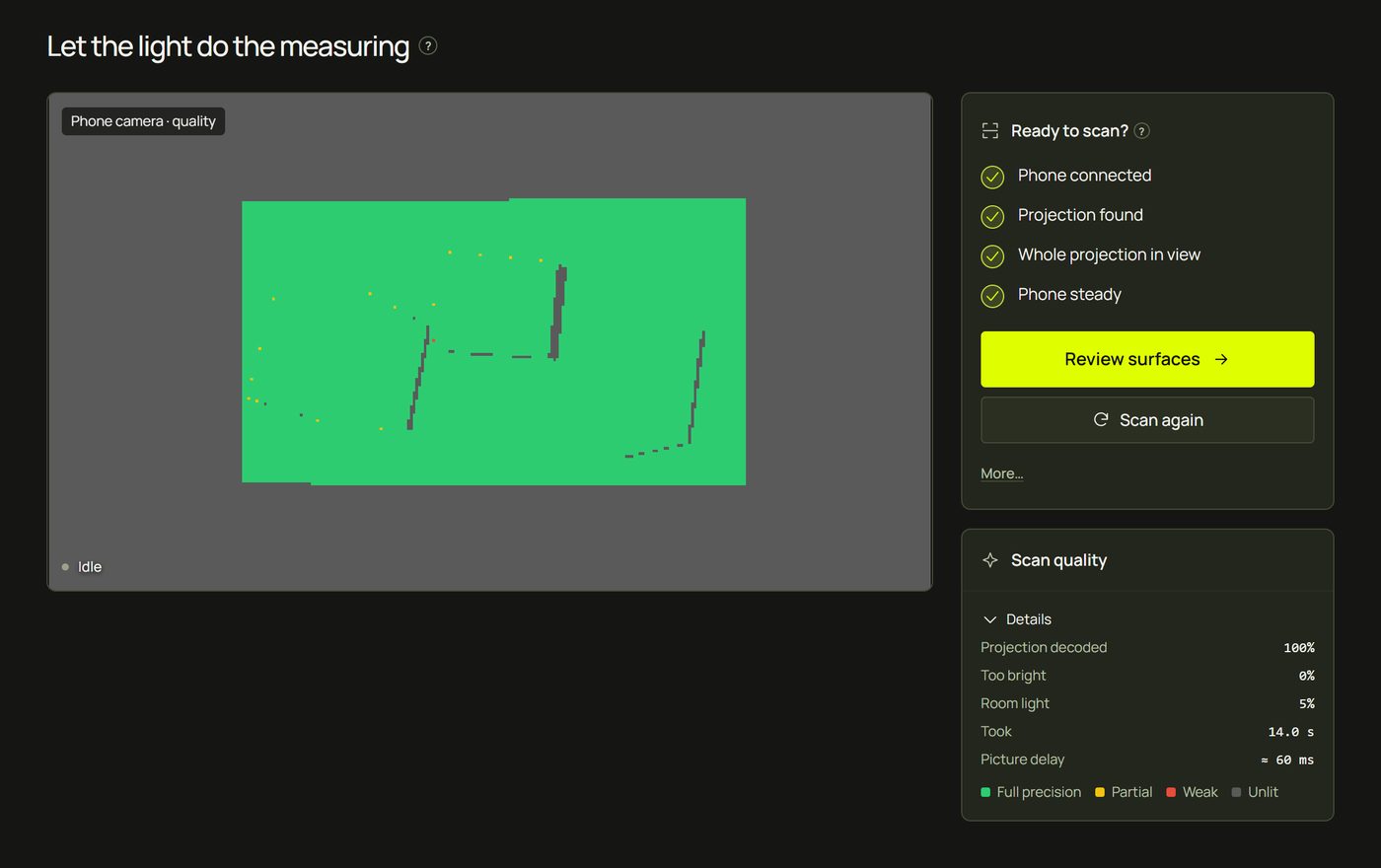The height and width of the screenshot is (868, 1381).
Task: Click the Scan quality heading
Action: pos(1058,560)
